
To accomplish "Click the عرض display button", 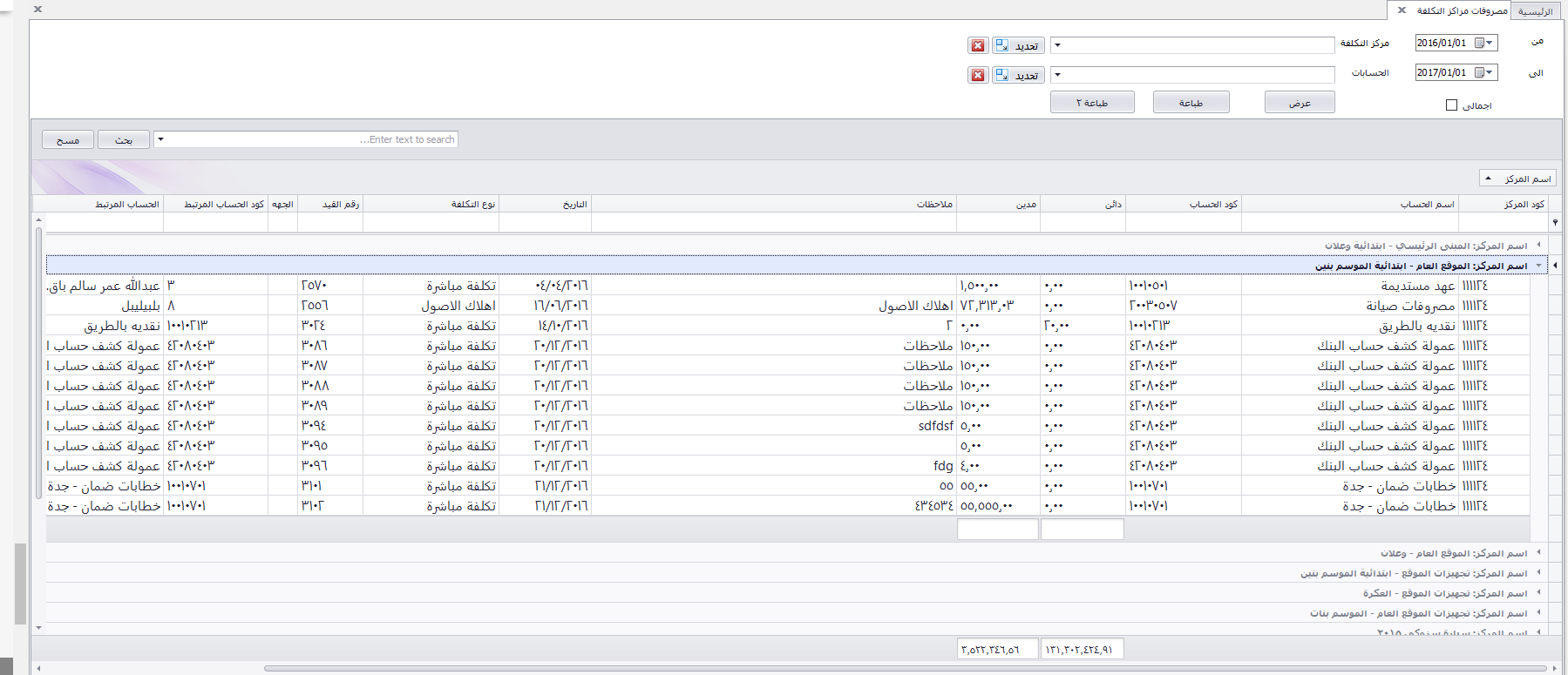I will 1300,103.
